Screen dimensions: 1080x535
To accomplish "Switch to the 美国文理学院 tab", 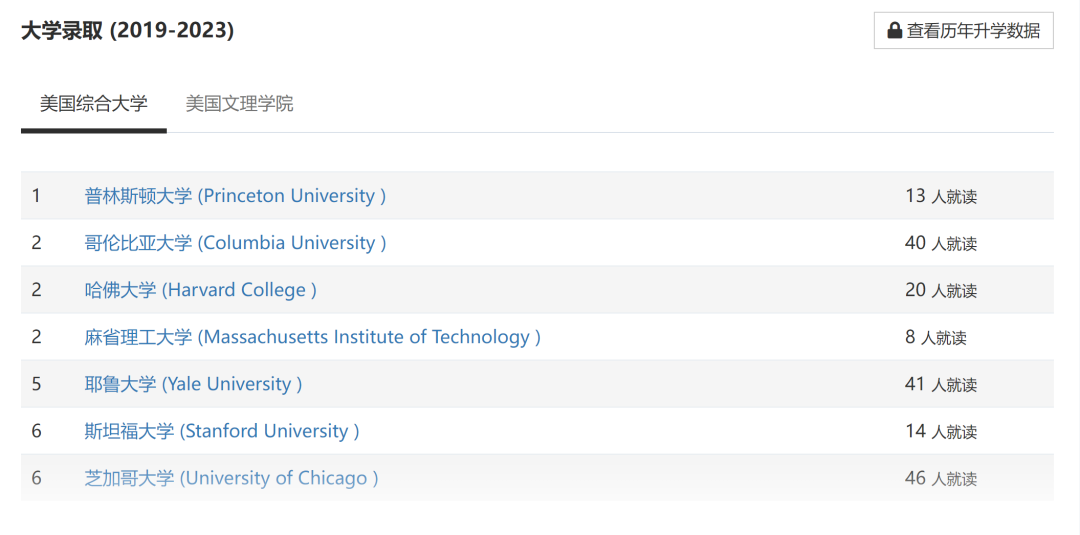I will click(x=239, y=104).
